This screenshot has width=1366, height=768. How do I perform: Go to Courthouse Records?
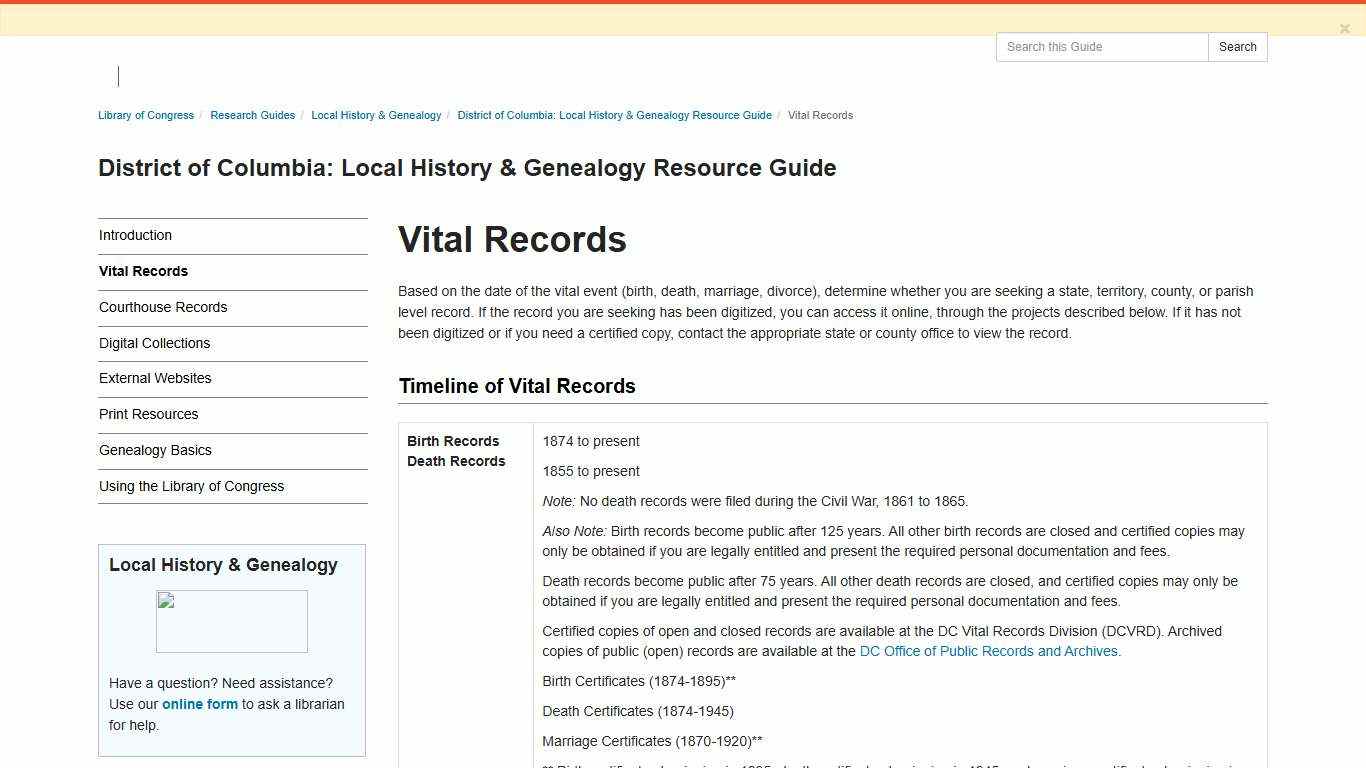[163, 307]
